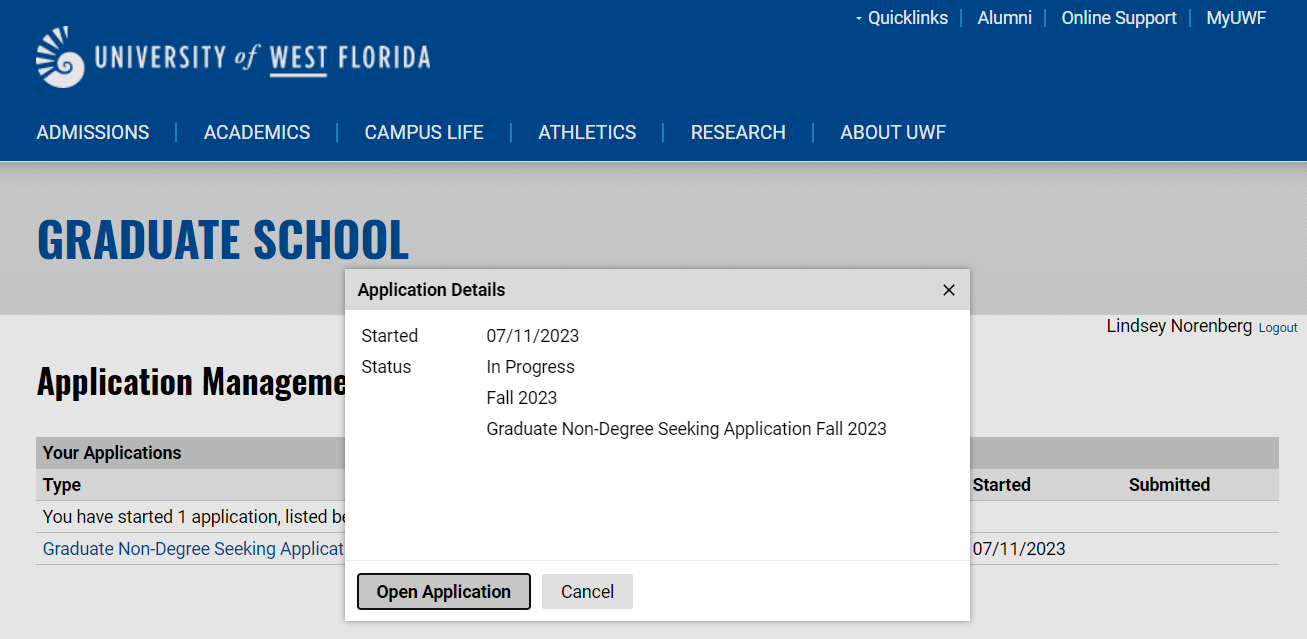Click Graduate Non-Degree Seeking Application Fall 2023 text
The image size is (1307, 639).
tap(686, 429)
